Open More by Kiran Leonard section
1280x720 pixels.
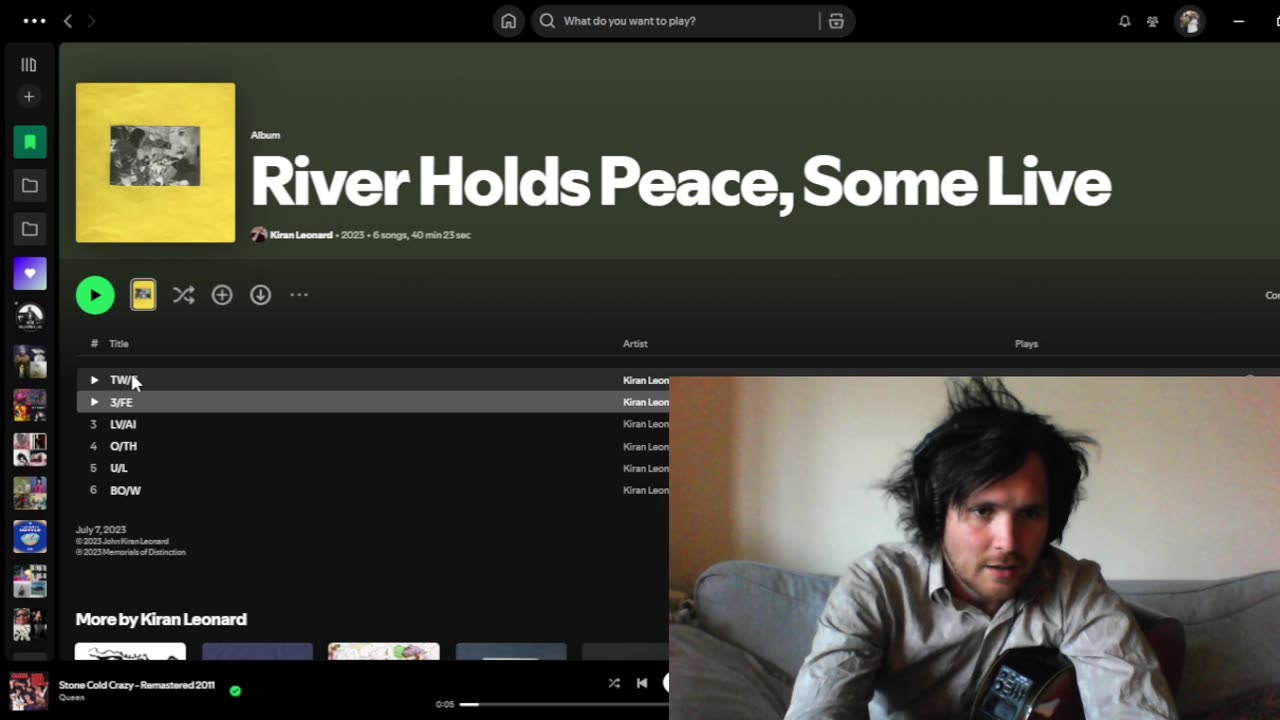pos(161,619)
